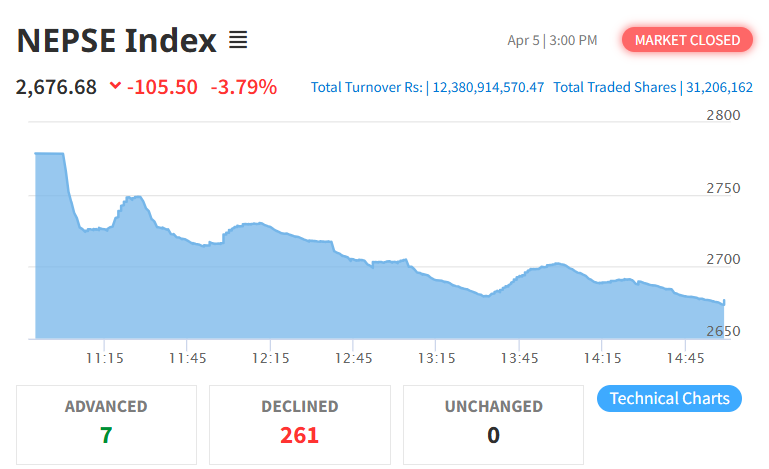Click the chart at the 11:15 time label

coord(104,358)
